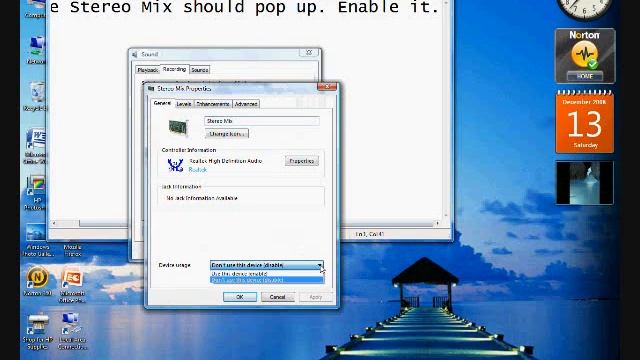Click Notepad horizontal scrollbar right arrow
The width and height of the screenshot is (640, 360).
tap(438, 223)
